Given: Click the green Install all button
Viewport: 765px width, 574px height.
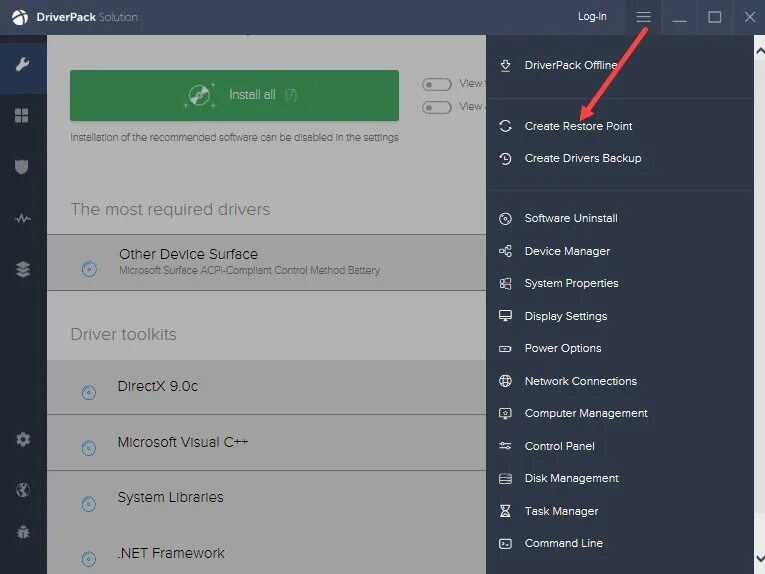Looking at the screenshot, I should pyautogui.click(x=234, y=95).
